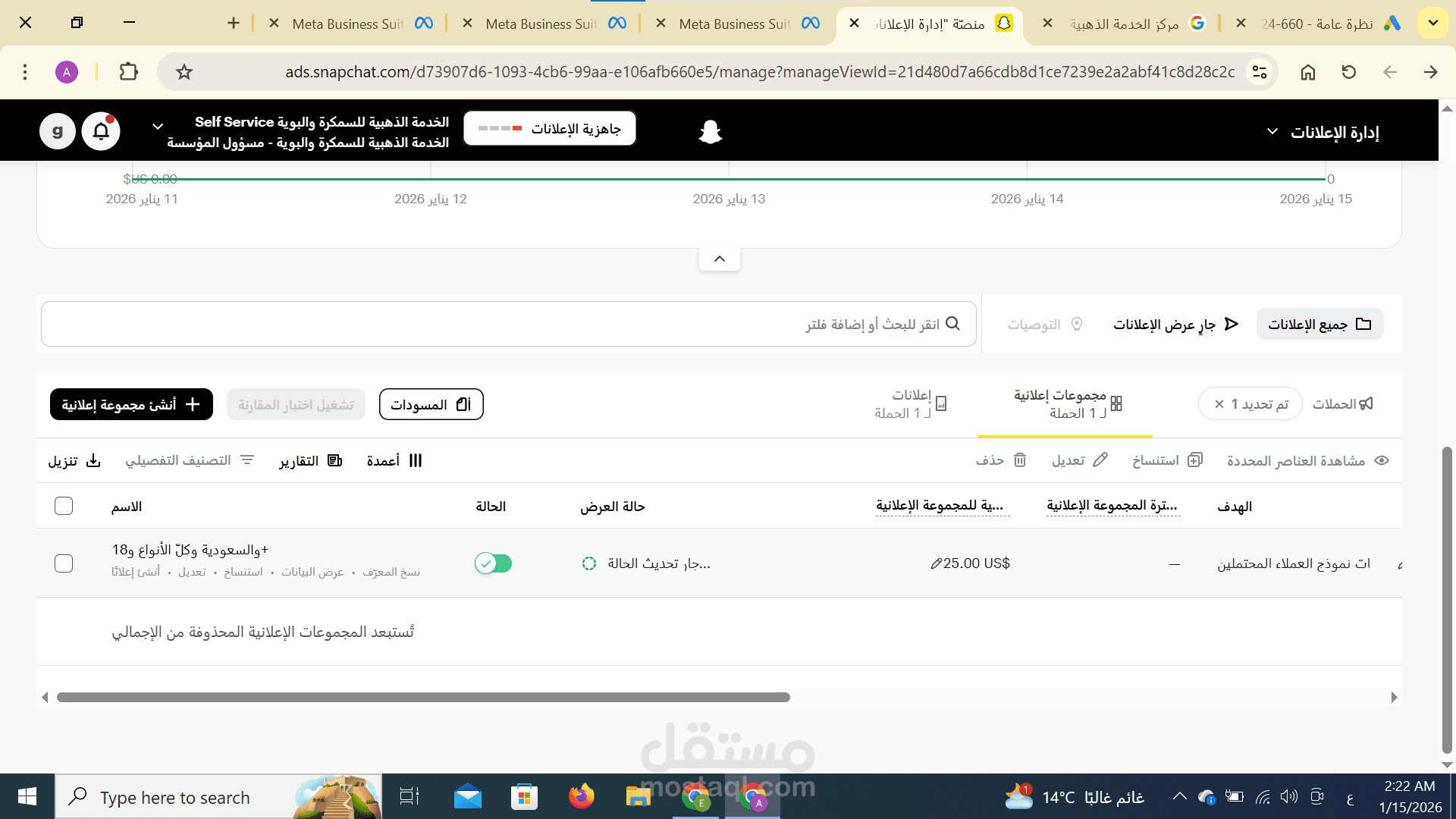Check ad readiness via جاهزية الإعلانات progress indicator

pos(549,128)
